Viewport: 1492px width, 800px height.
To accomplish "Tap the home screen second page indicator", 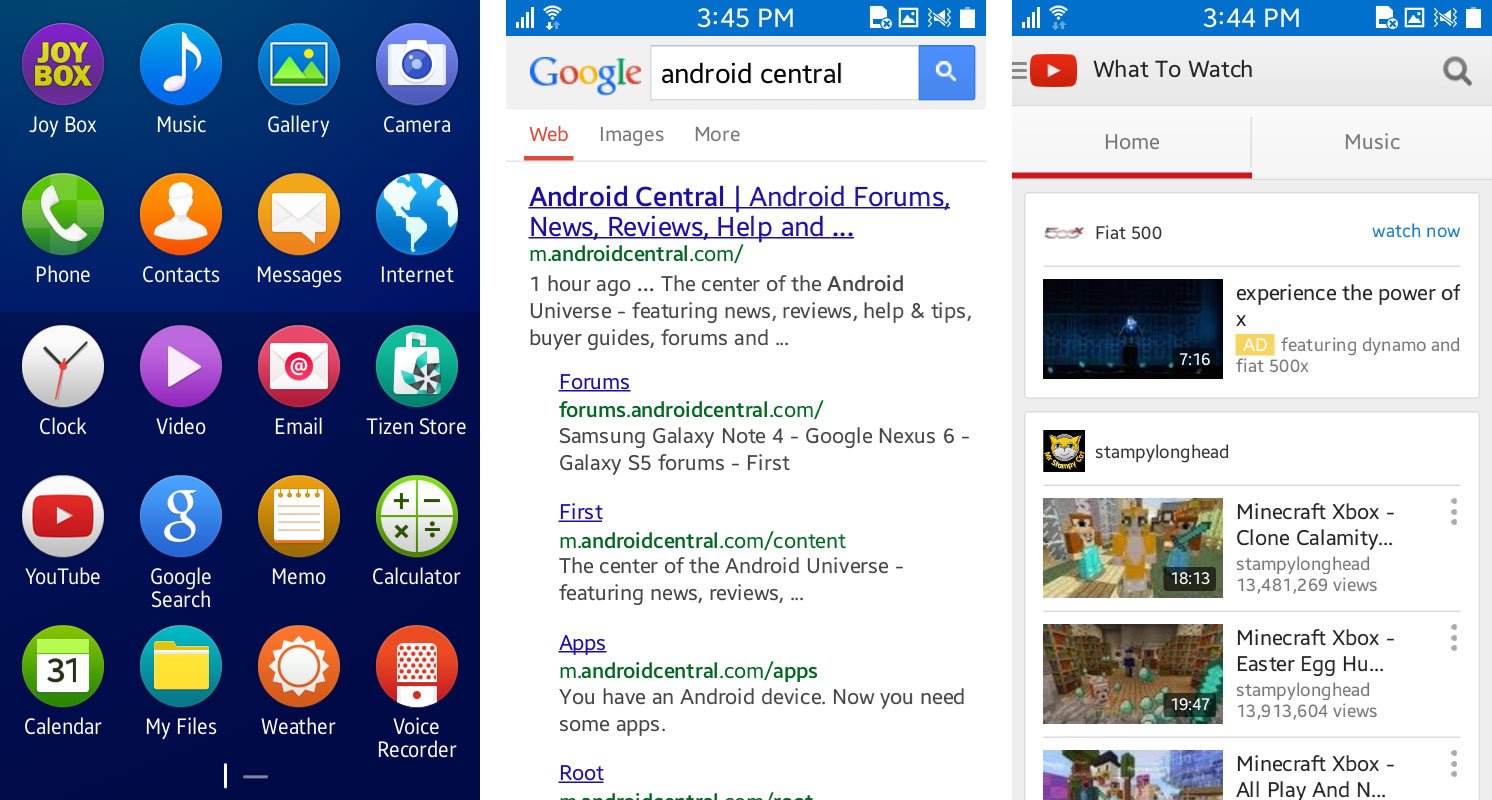I will click(255, 776).
